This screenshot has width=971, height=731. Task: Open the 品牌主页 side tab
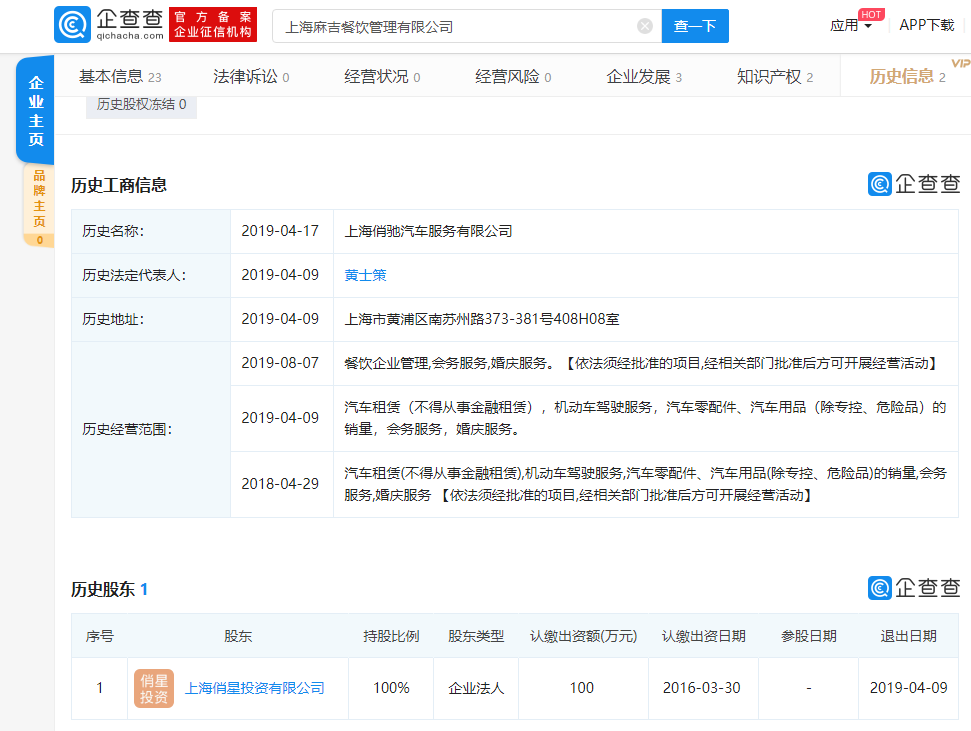click(39, 205)
